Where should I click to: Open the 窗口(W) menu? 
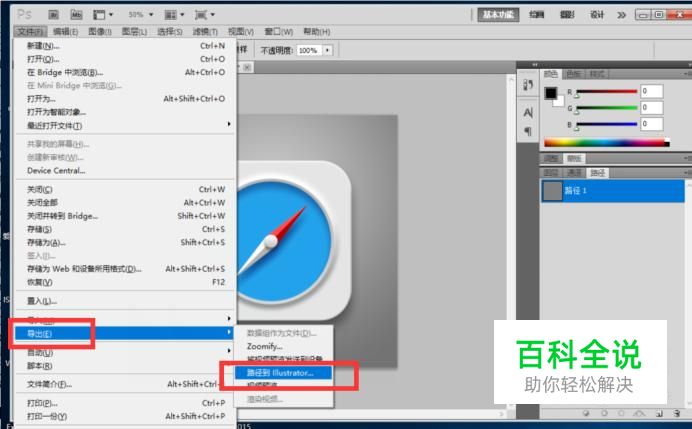(x=278, y=31)
